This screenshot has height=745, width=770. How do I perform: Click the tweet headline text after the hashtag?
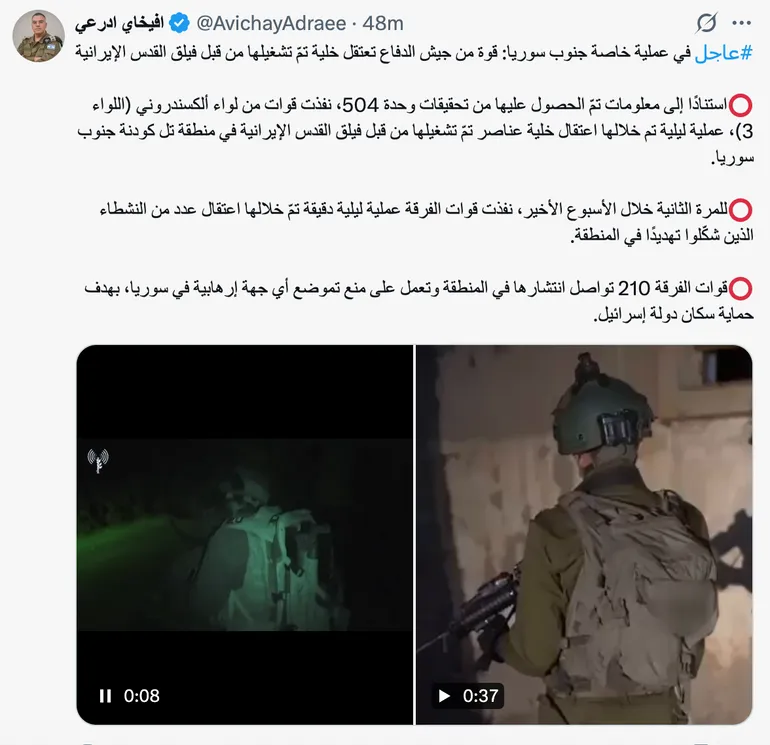384,52
